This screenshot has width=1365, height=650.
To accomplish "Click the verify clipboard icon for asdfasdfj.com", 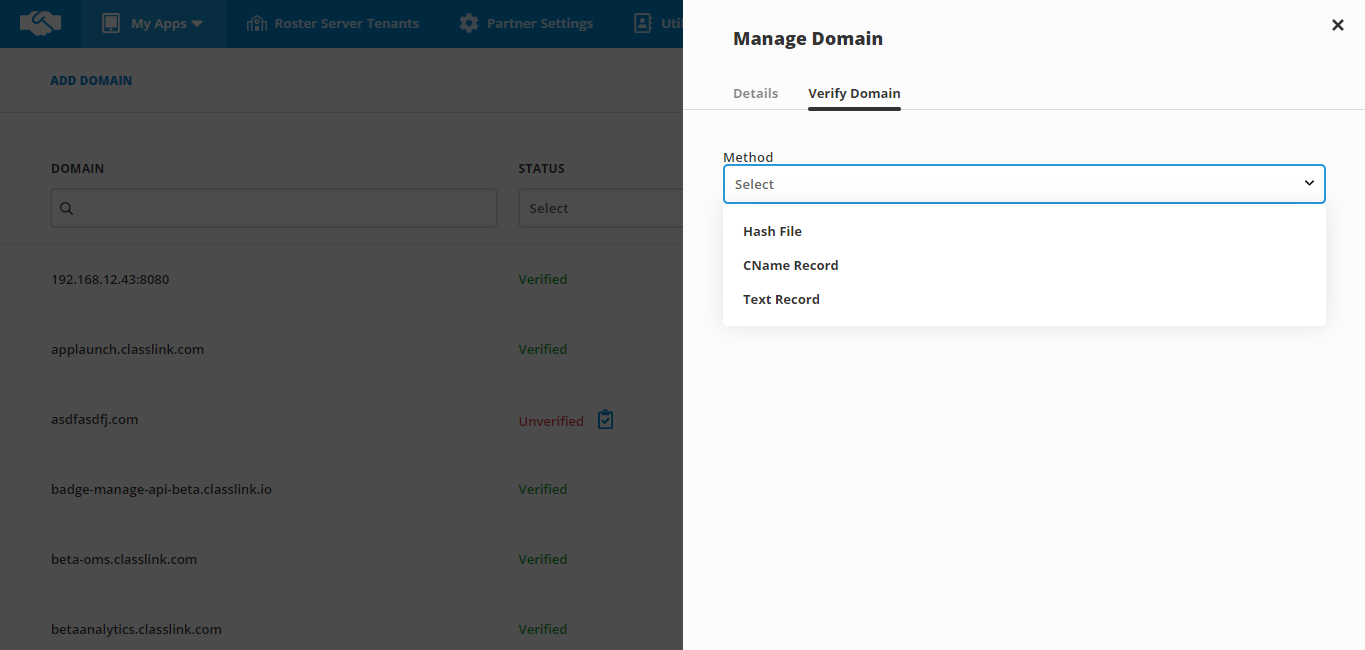I will tap(605, 420).
